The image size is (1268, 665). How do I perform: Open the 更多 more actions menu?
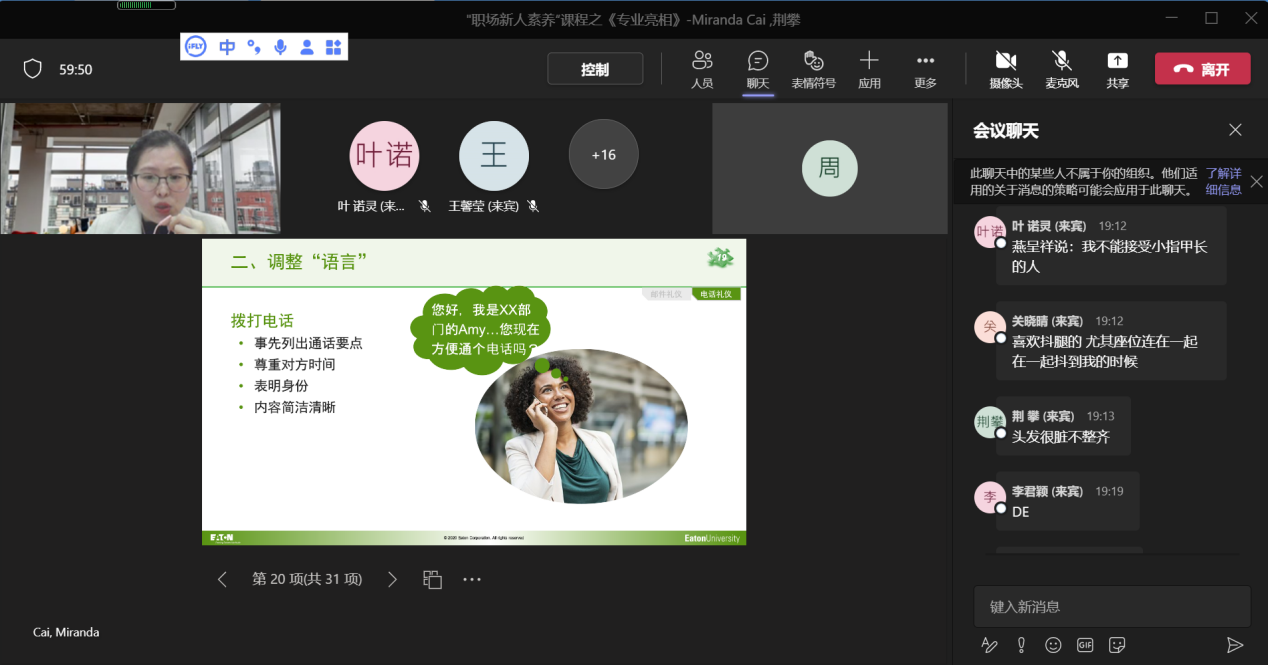click(925, 70)
